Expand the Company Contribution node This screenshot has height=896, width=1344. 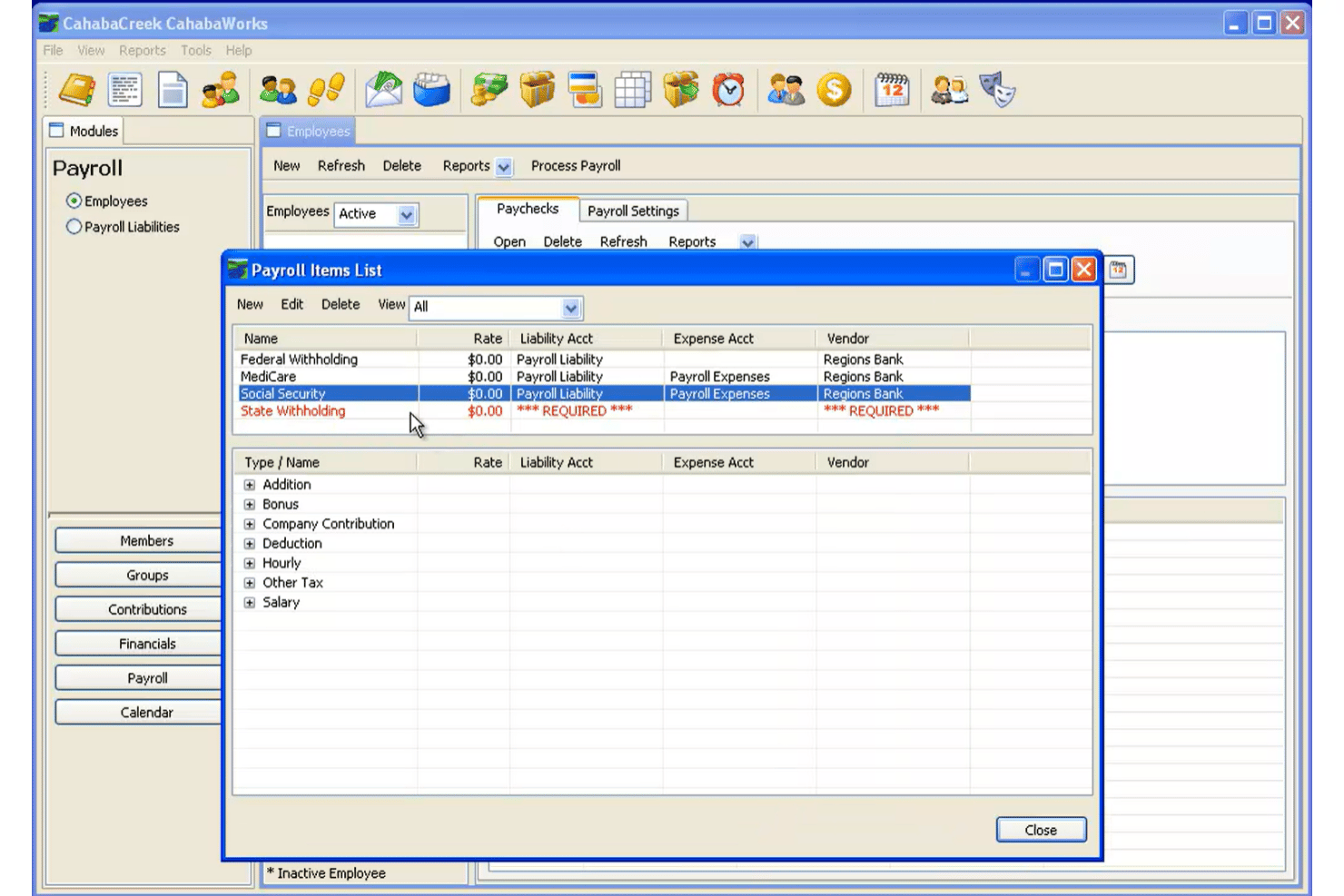tap(250, 524)
